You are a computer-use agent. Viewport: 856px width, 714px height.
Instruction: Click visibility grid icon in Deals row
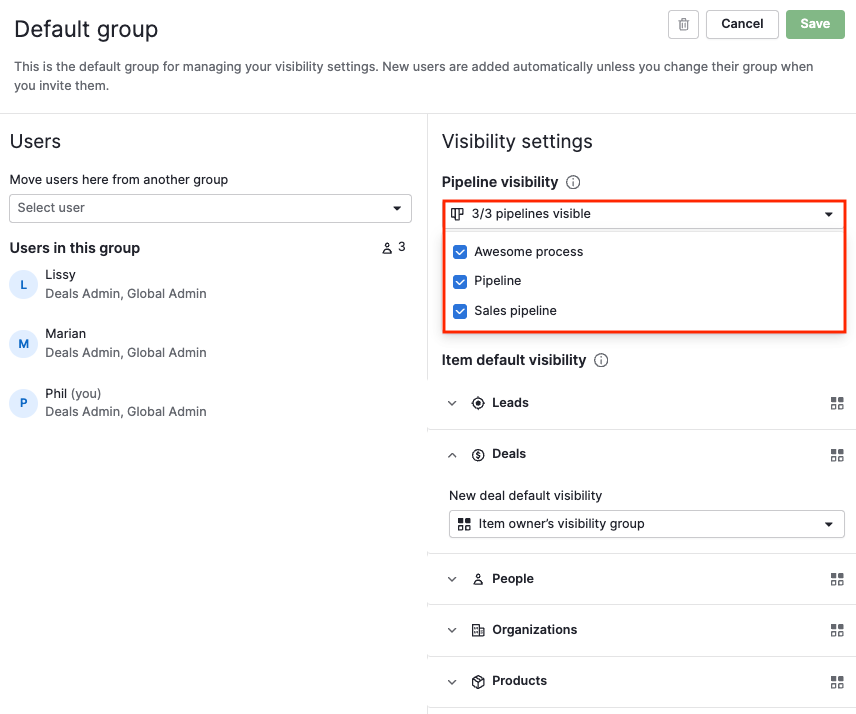point(836,455)
